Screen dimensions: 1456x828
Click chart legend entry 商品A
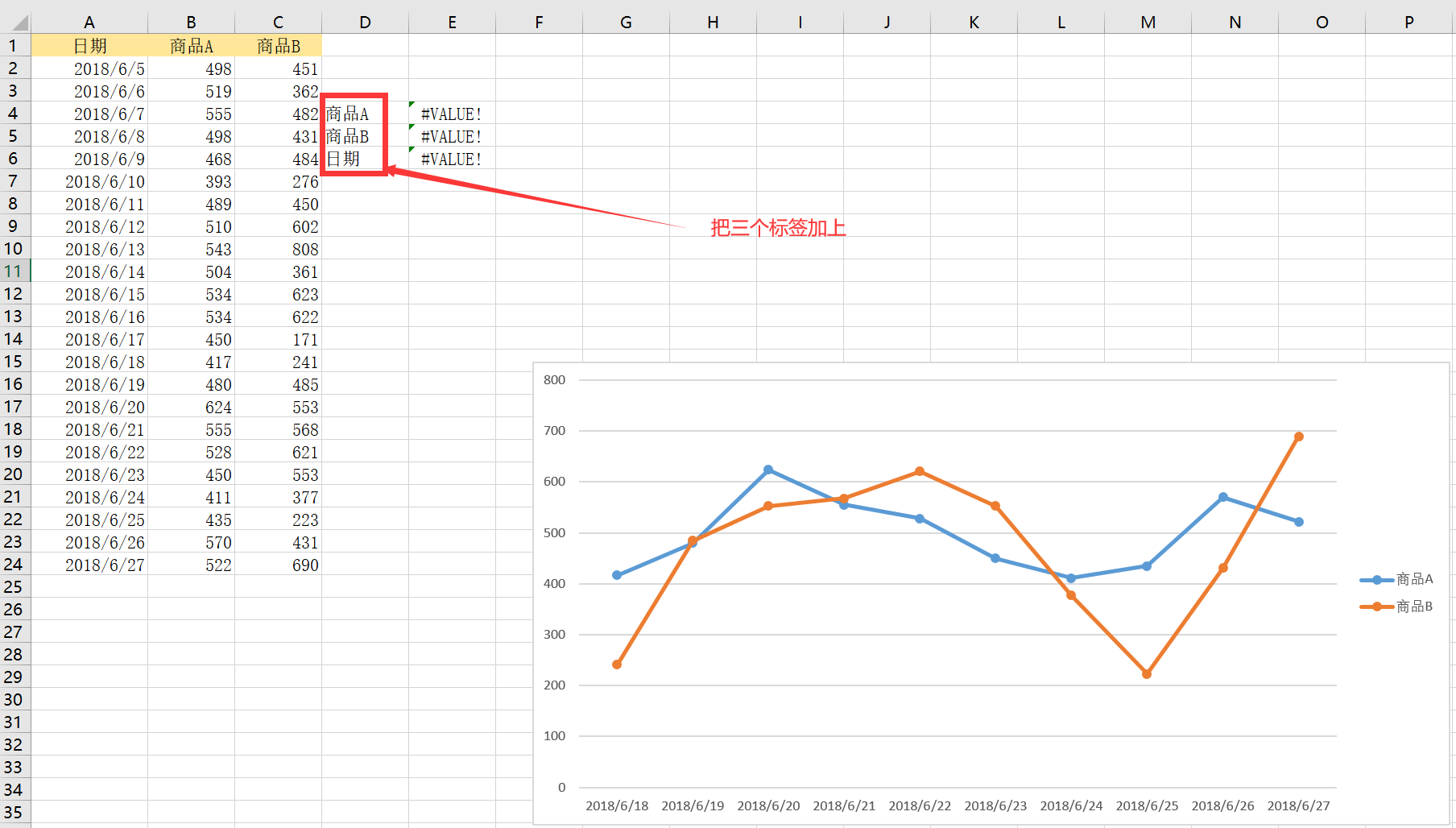[1396, 579]
